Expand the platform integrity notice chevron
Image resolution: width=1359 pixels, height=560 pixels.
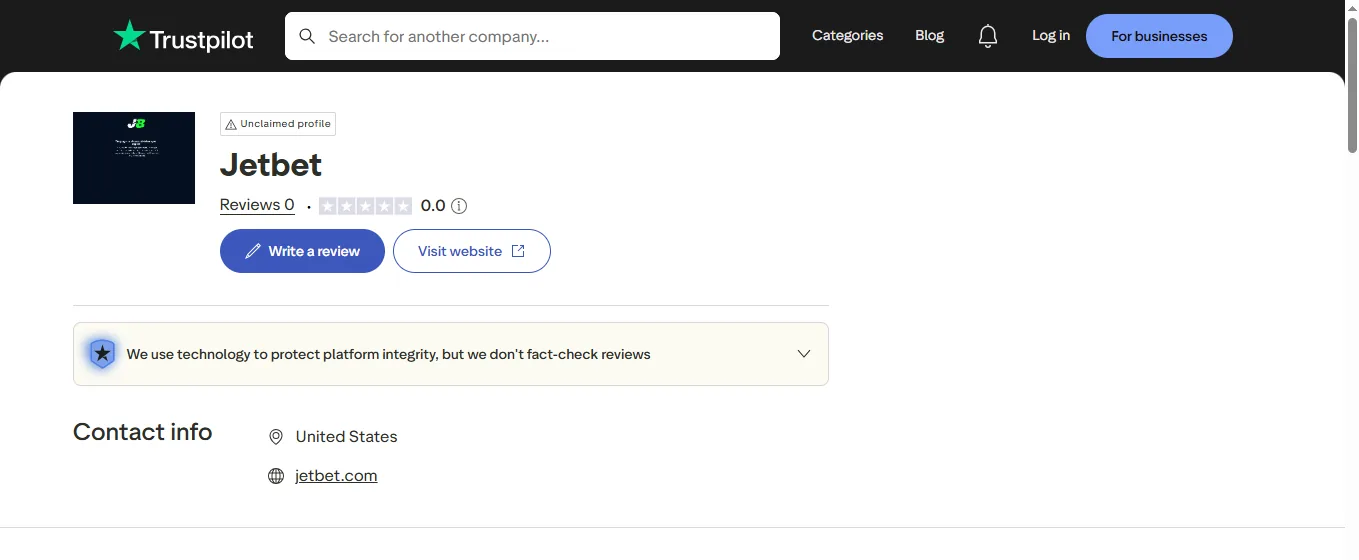tap(804, 354)
